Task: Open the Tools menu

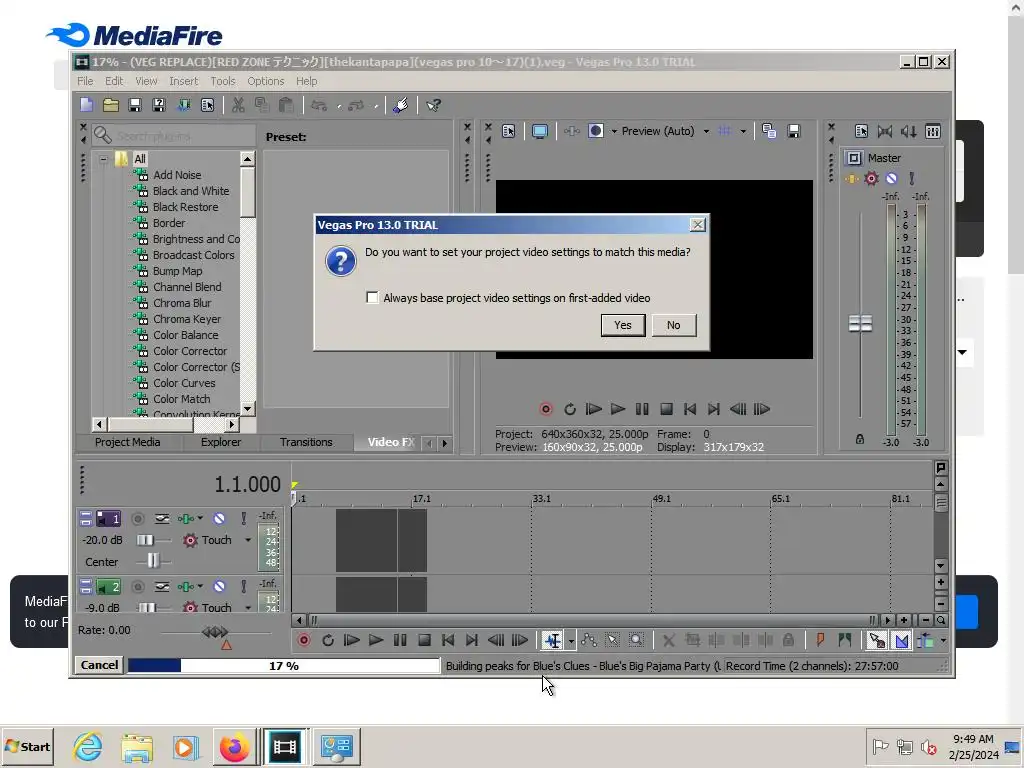Action: [x=223, y=81]
